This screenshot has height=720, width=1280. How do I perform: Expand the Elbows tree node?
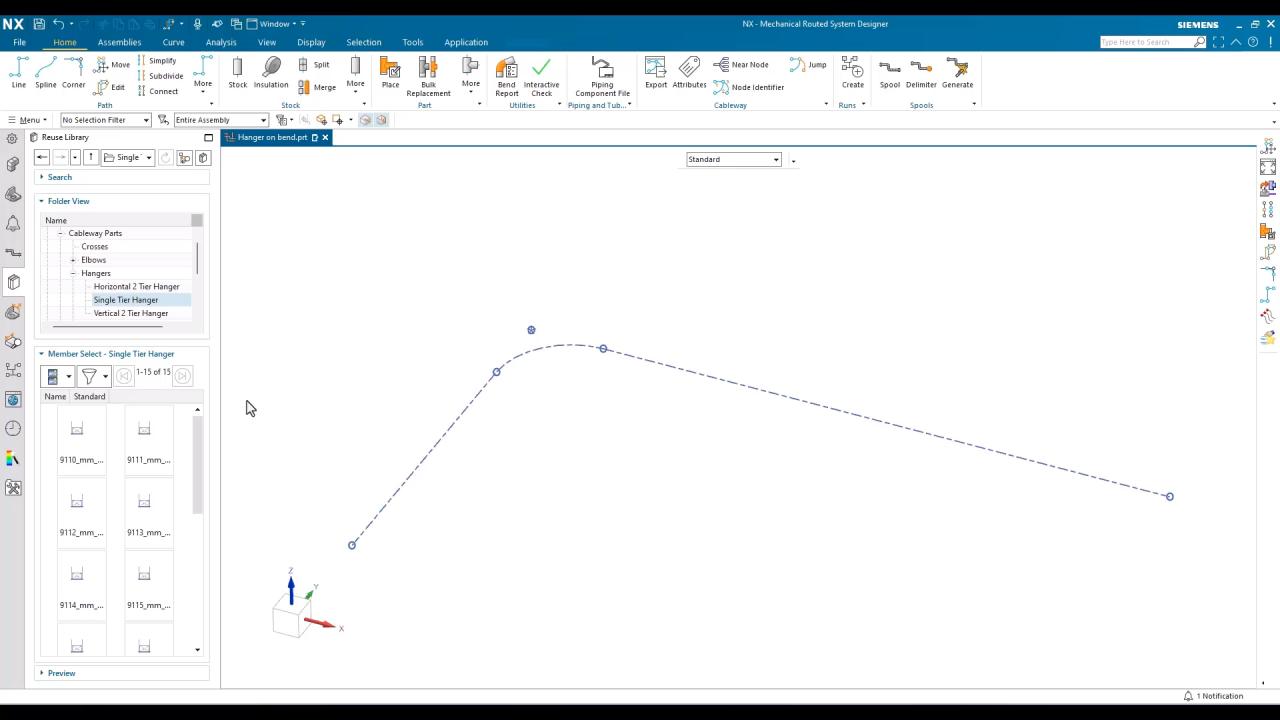pyautogui.click(x=73, y=260)
